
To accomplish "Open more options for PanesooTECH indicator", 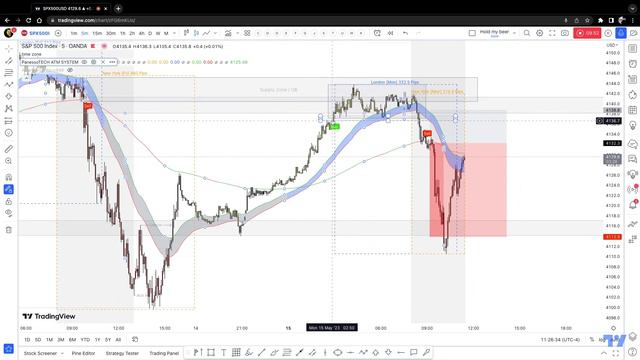I will (112, 62).
